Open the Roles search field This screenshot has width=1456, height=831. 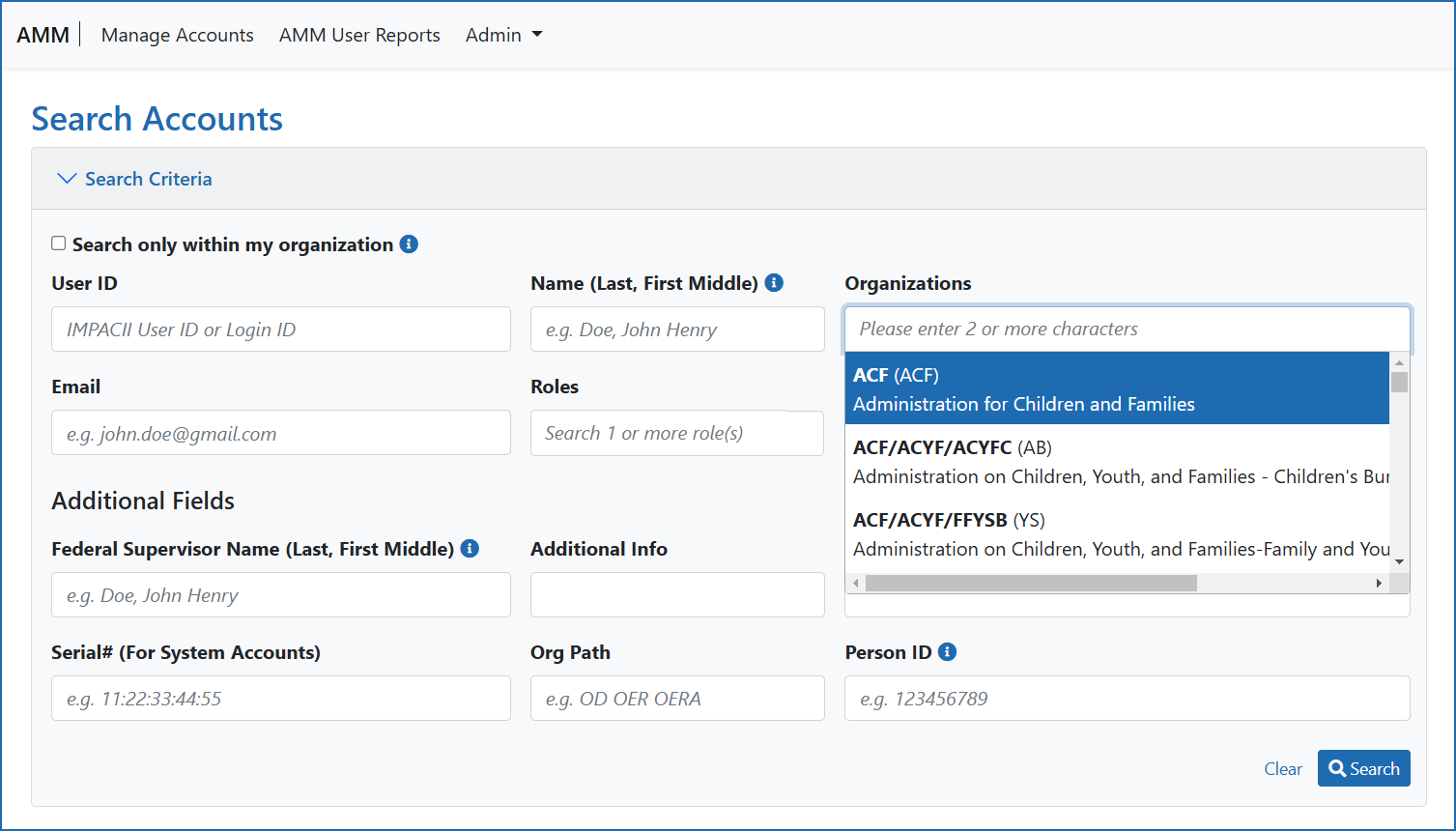click(x=677, y=433)
